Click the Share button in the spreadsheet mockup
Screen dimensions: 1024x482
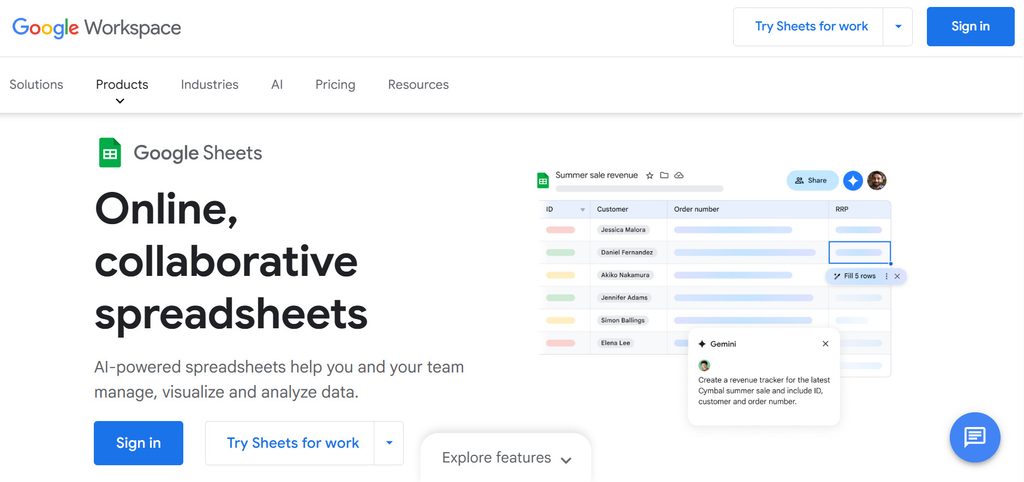coord(812,180)
